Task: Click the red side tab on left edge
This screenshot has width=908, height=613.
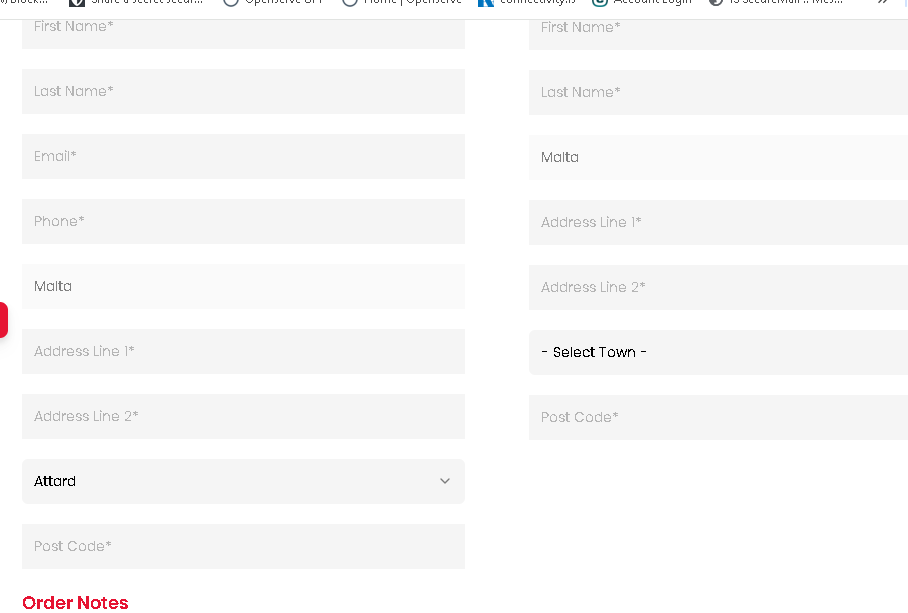Action: (x=4, y=320)
